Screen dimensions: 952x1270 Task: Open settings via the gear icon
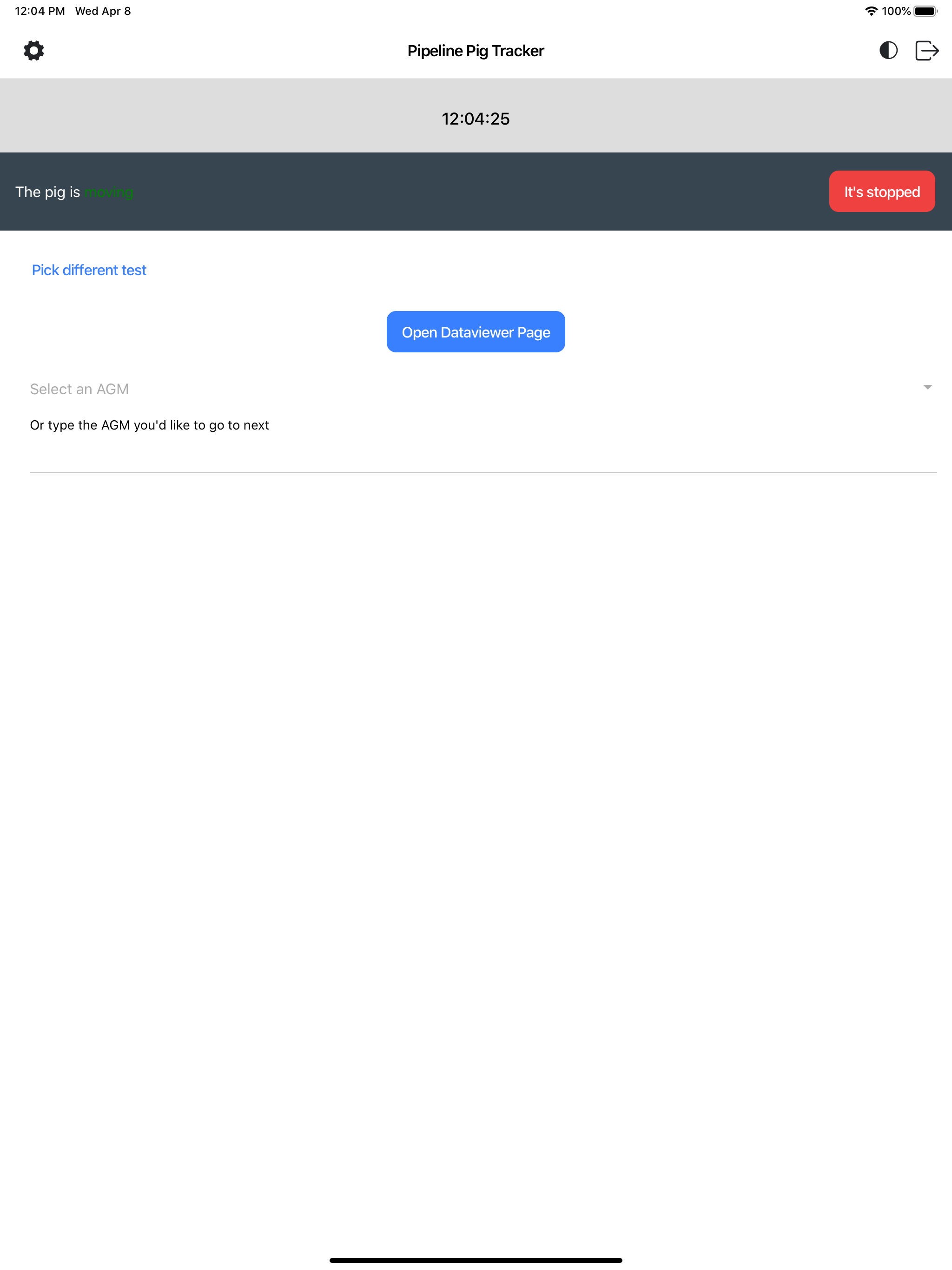click(34, 51)
